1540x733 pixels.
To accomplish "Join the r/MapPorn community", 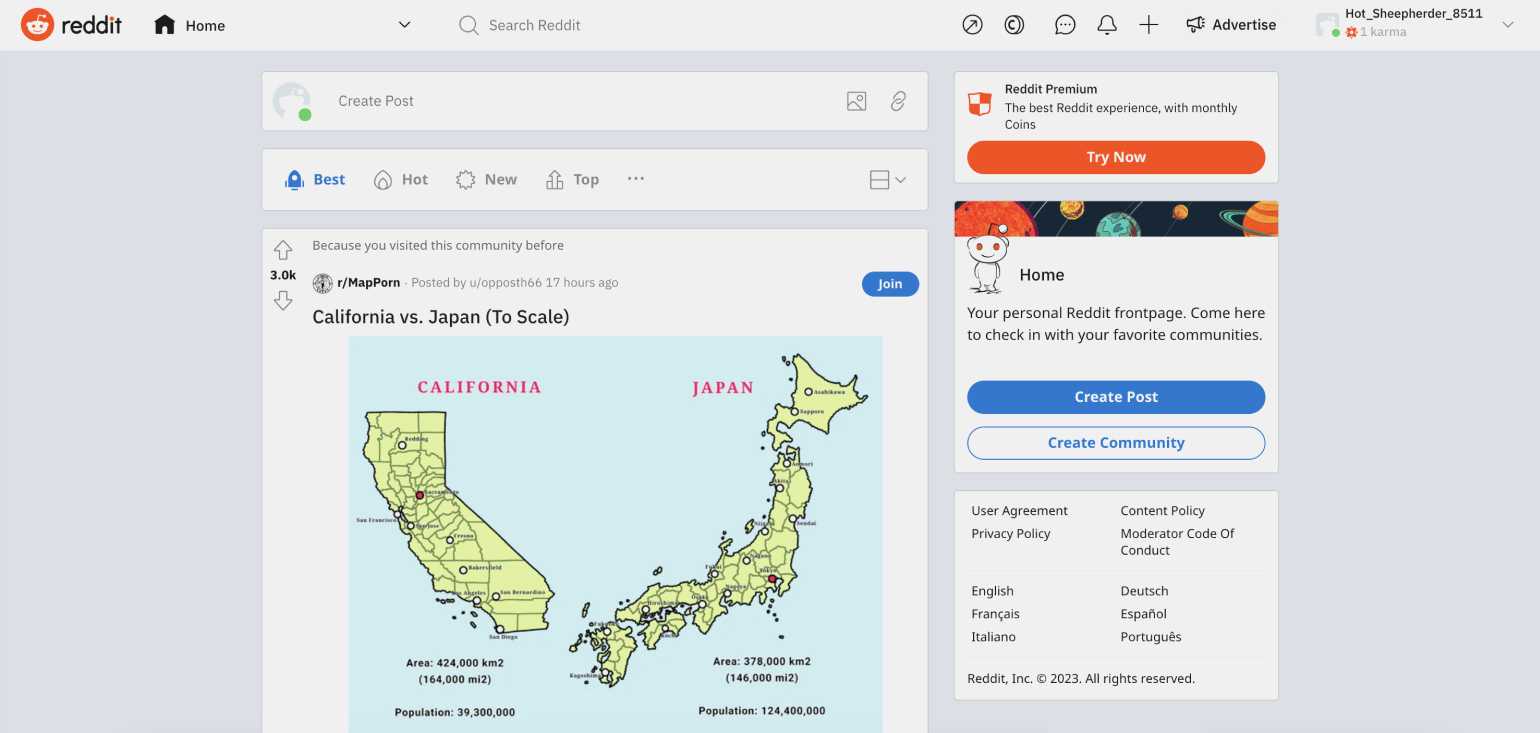I will (889, 284).
